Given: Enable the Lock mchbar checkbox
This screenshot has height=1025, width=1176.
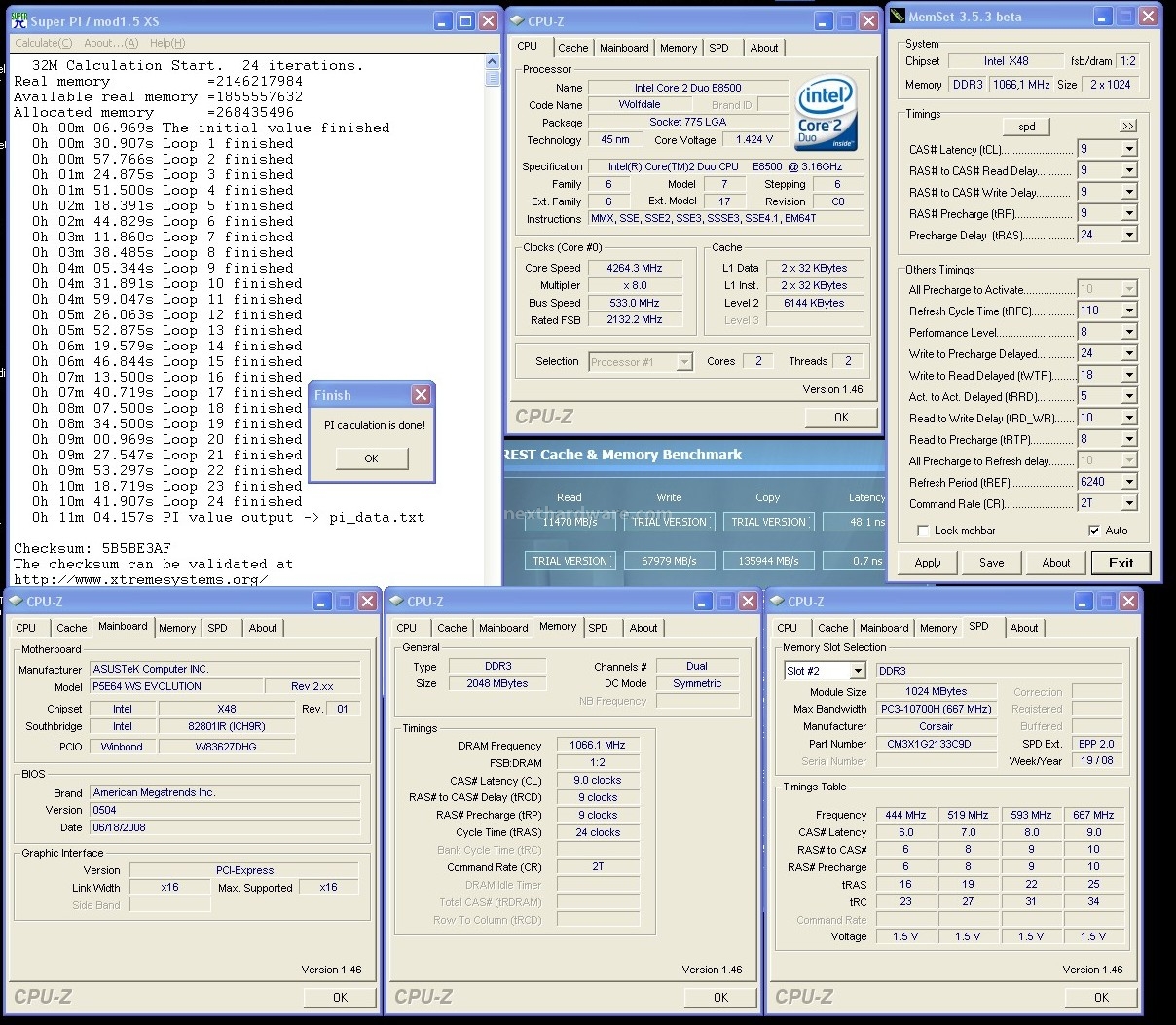Looking at the screenshot, I should (x=923, y=531).
